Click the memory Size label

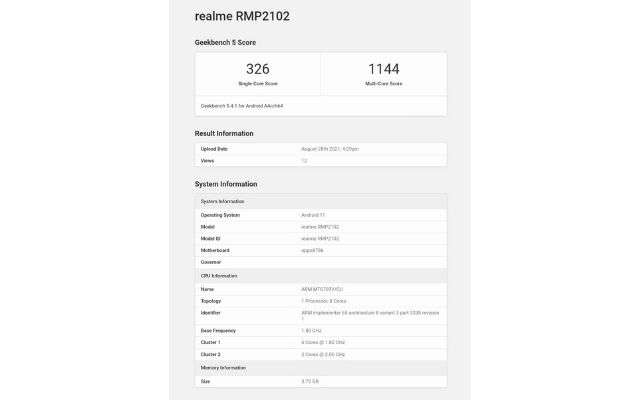(x=205, y=382)
